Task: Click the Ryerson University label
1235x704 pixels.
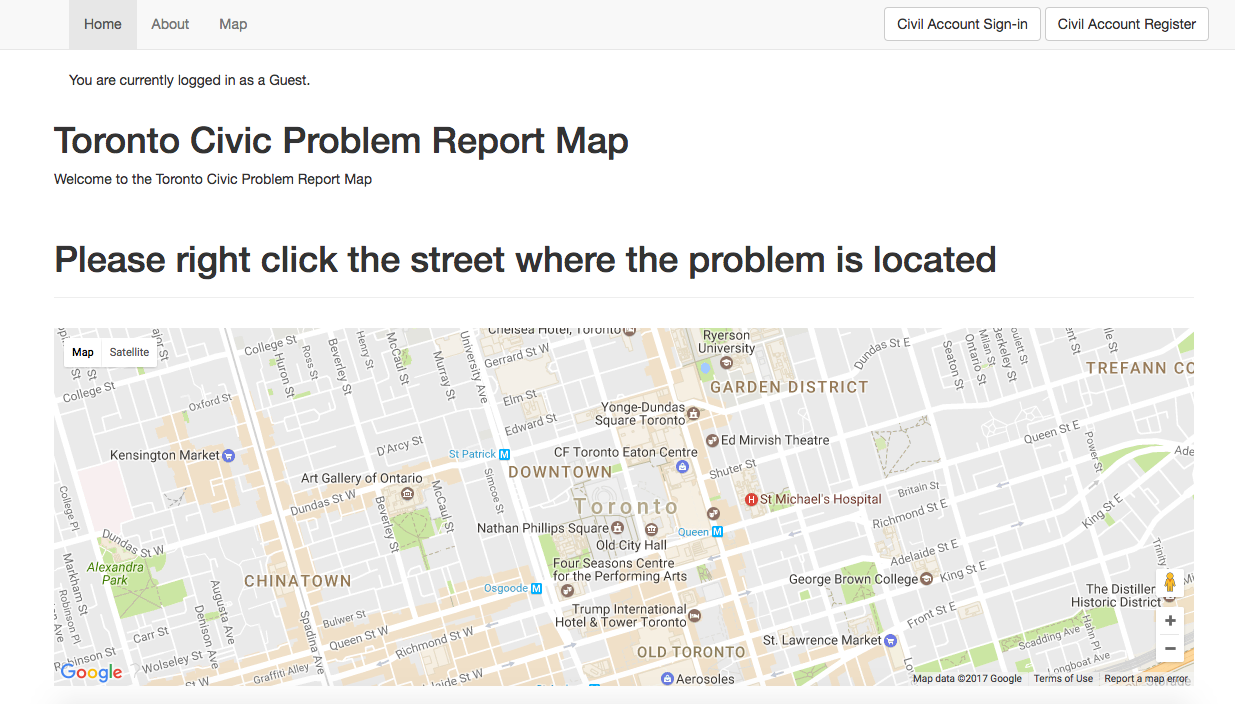Action: [x=727, y=342]
